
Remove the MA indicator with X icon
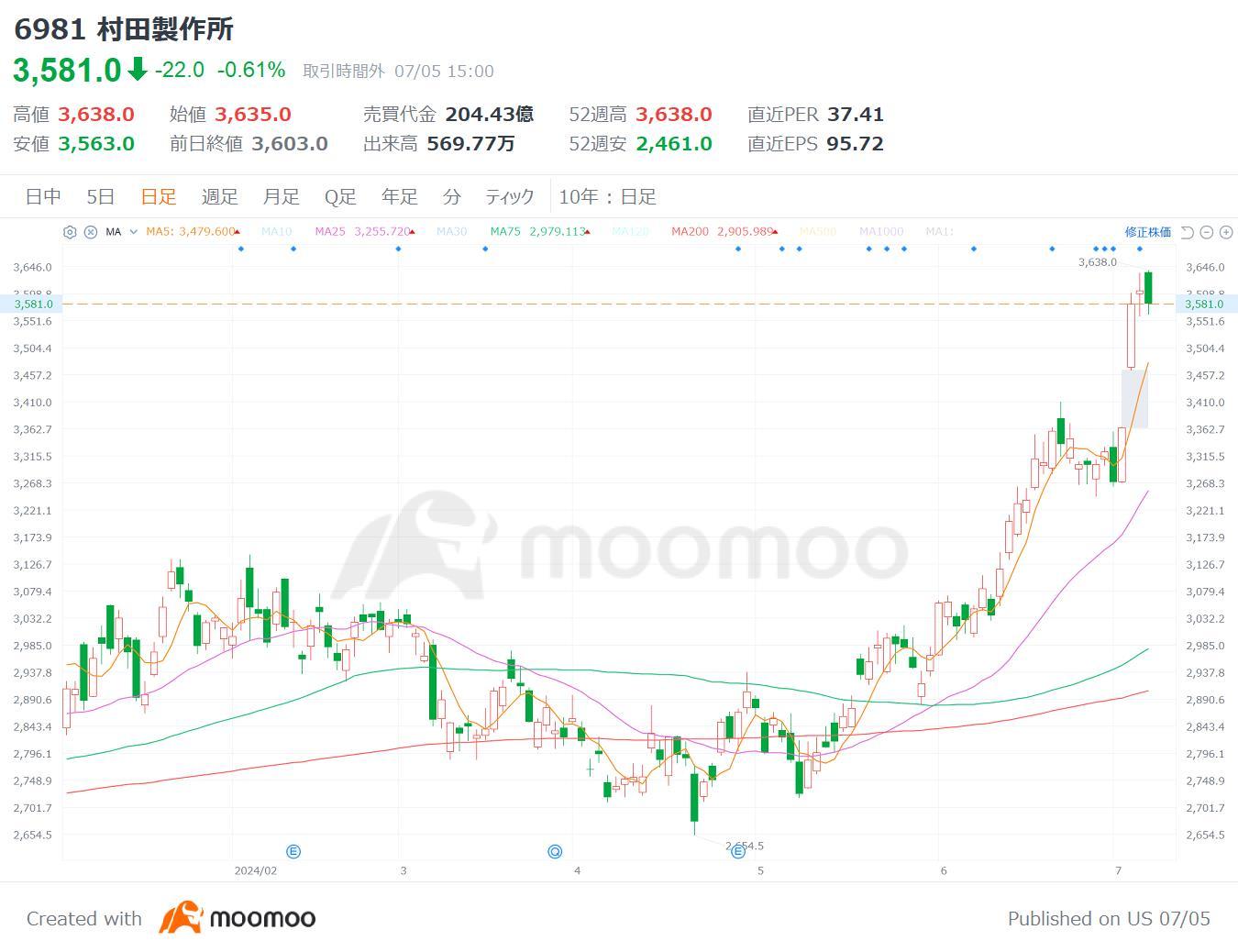point(91,232)
